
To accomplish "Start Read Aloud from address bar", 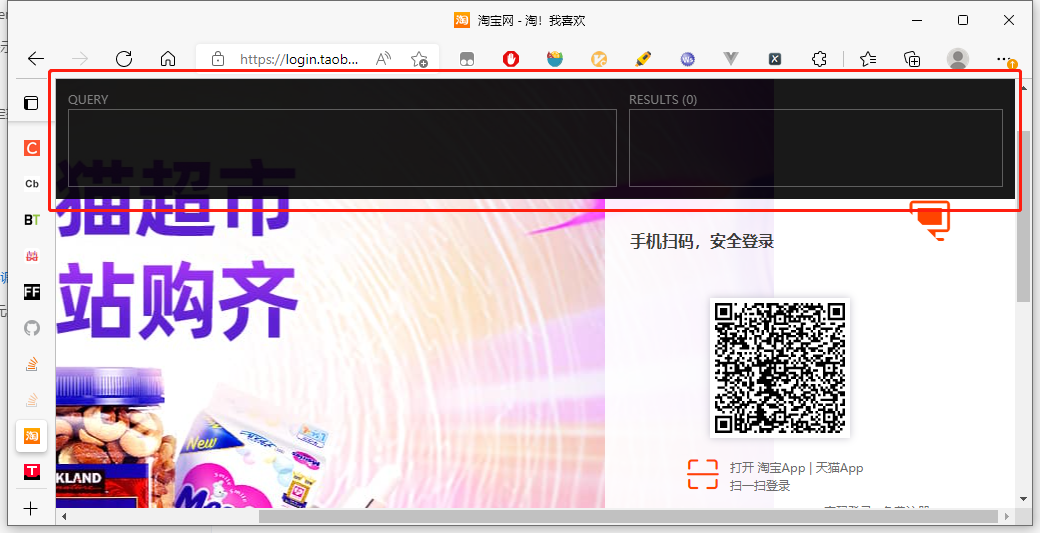I will (x=383, y=59).
